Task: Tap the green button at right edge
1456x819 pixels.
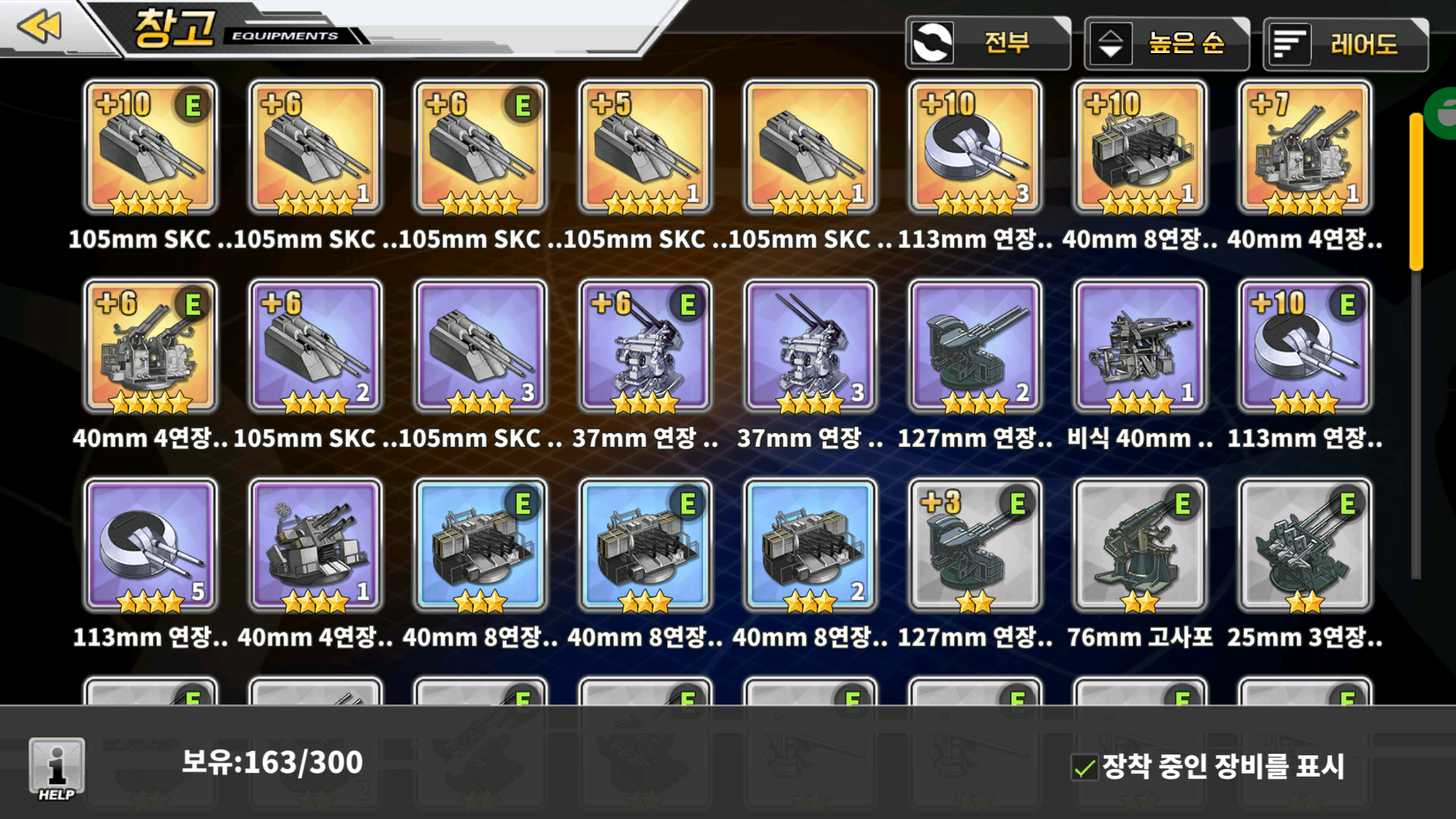Action: coord(1441,113)
